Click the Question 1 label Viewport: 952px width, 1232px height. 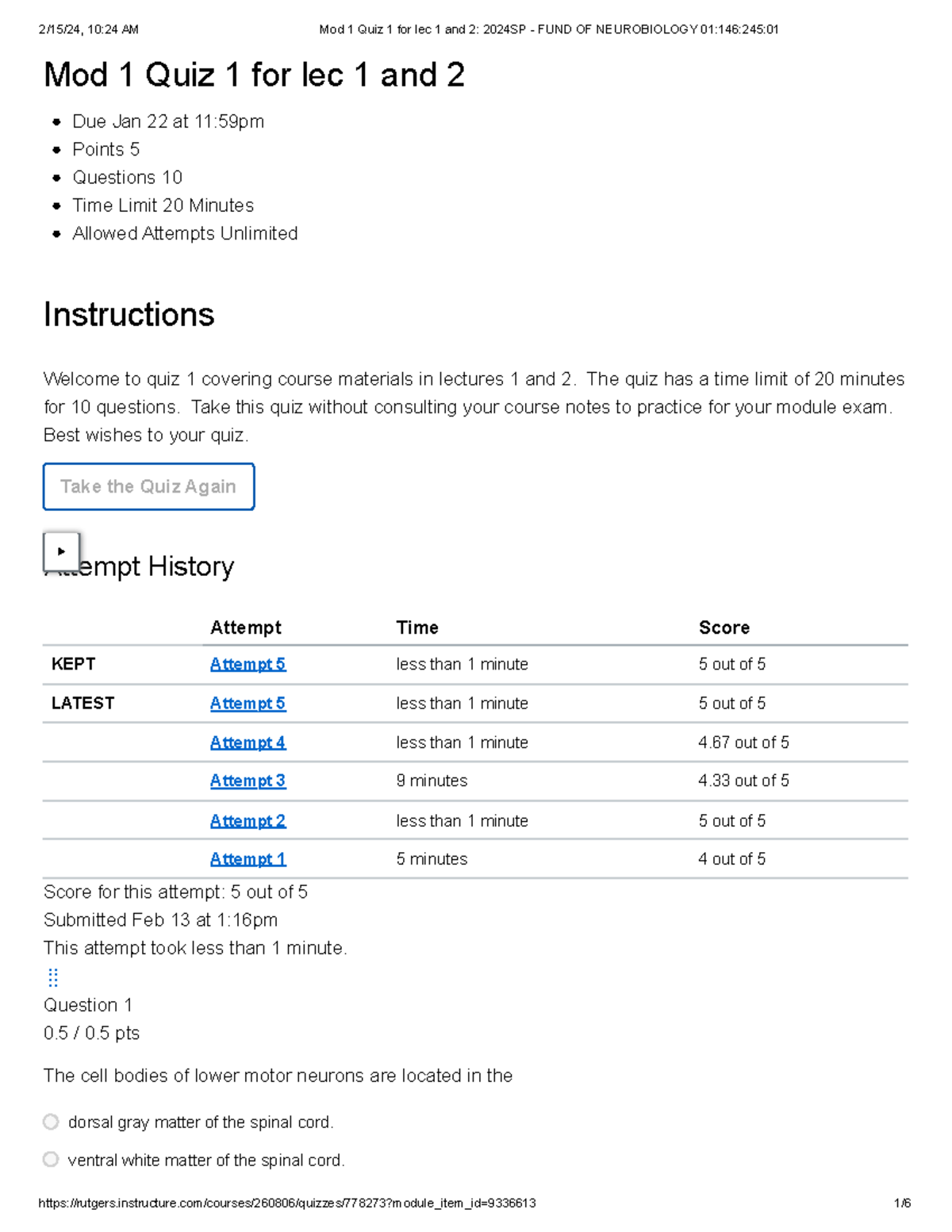coord(87,1005)
